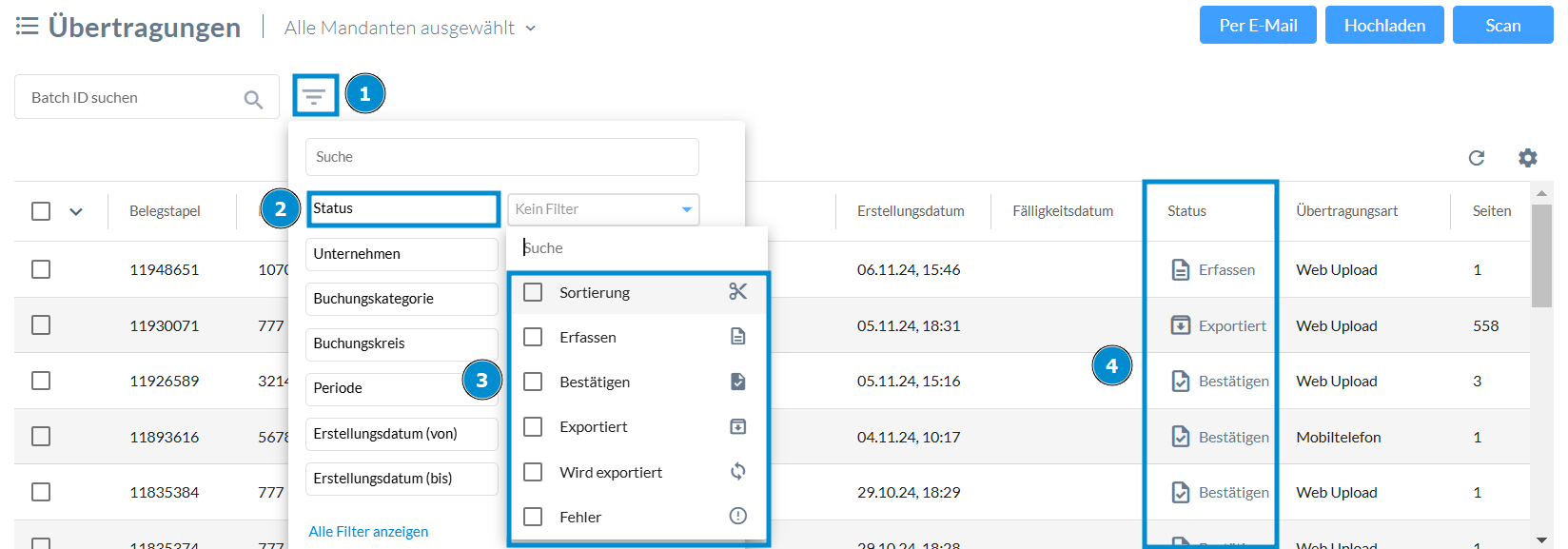Tick the Fehler filter checkbox

(533, 517)
